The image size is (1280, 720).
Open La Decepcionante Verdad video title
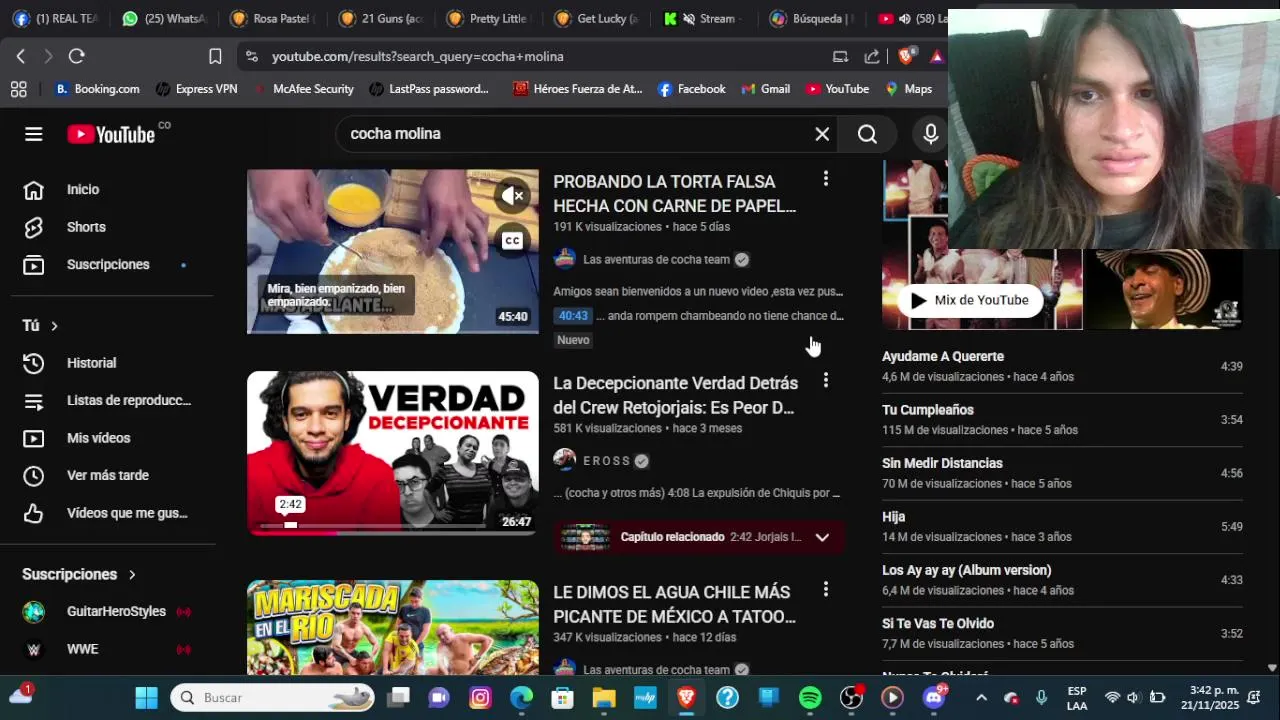tap(675, 395)
